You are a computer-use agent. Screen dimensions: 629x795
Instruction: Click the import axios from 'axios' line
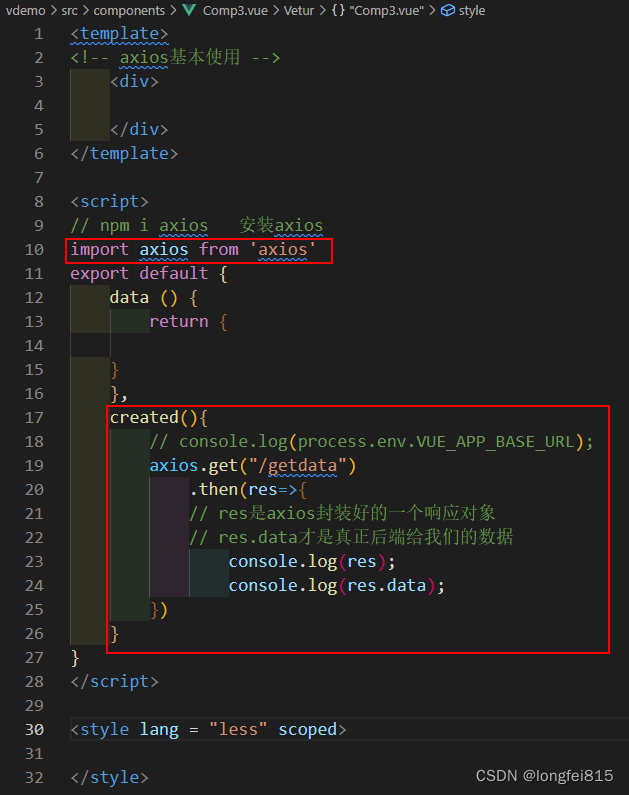pos(193,249)
